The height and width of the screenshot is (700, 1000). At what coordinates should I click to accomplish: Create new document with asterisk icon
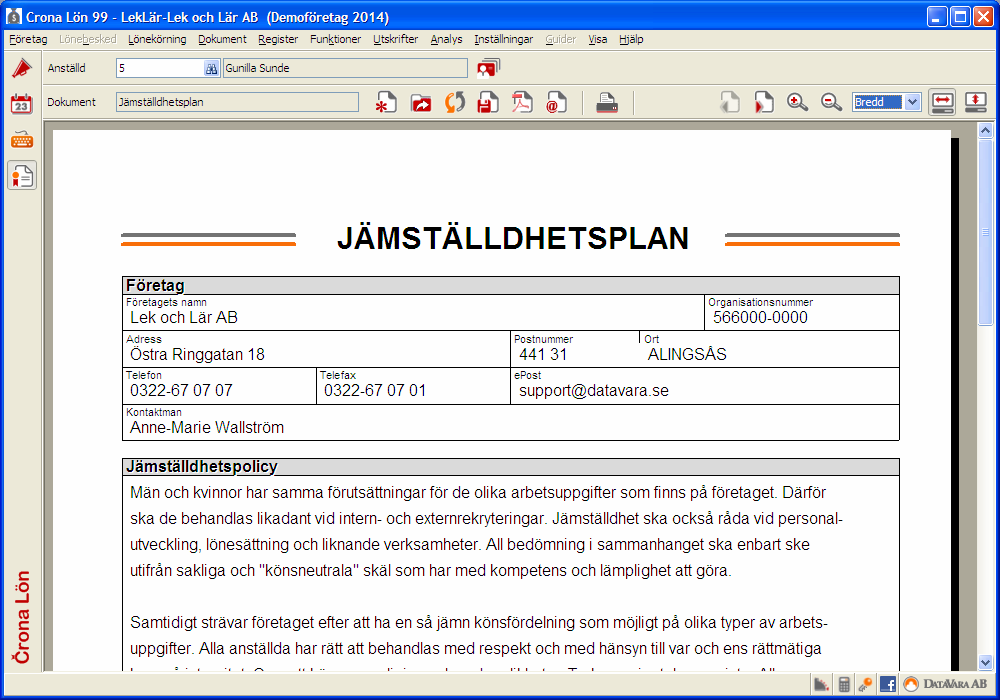pos(386,102)
